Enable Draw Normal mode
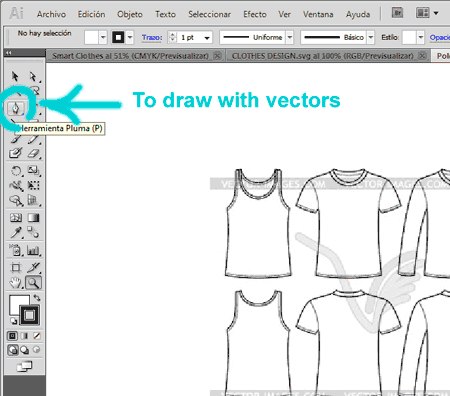The height and width of the screenshot is (396, 450). 13,350
